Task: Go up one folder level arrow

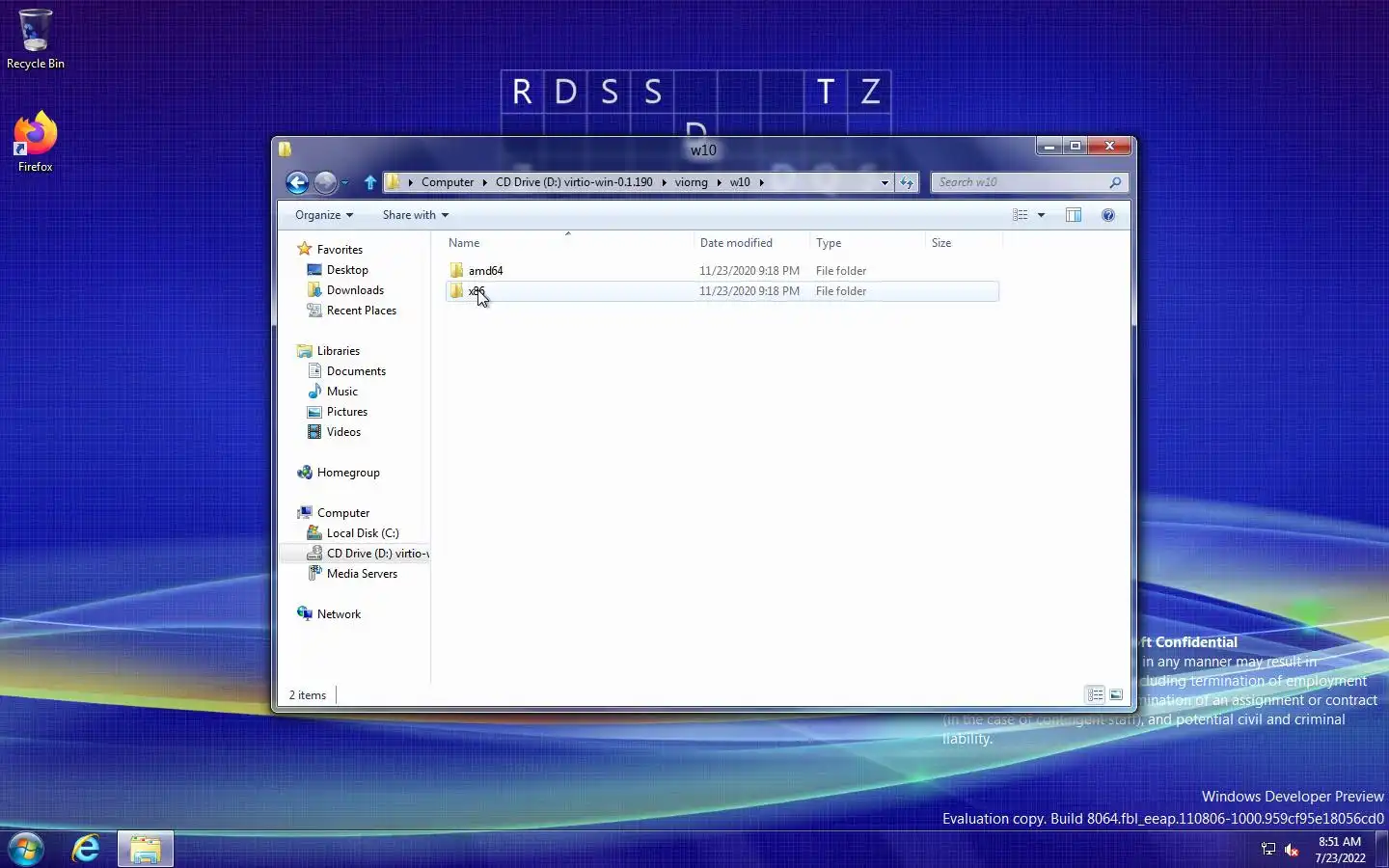Action: pos(370,182)
